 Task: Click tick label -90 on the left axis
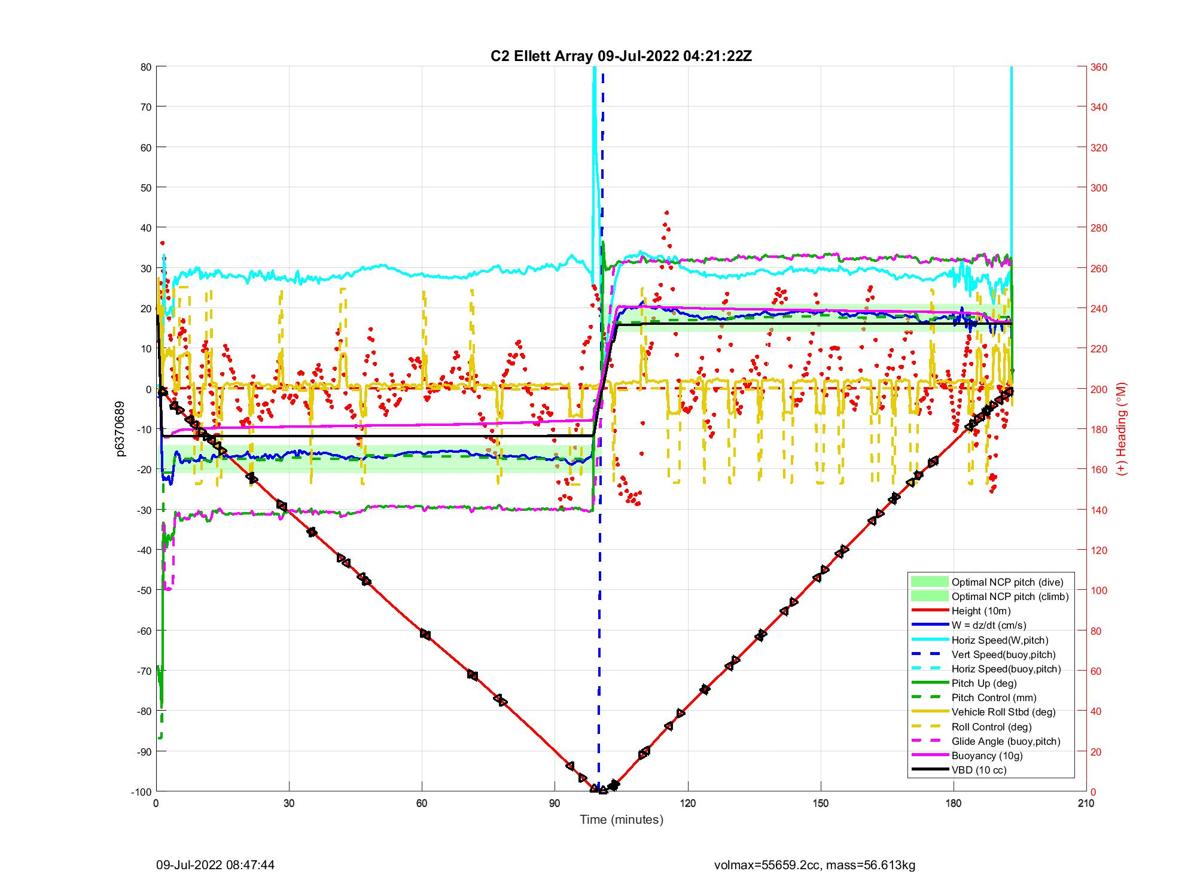click(142, 751)
